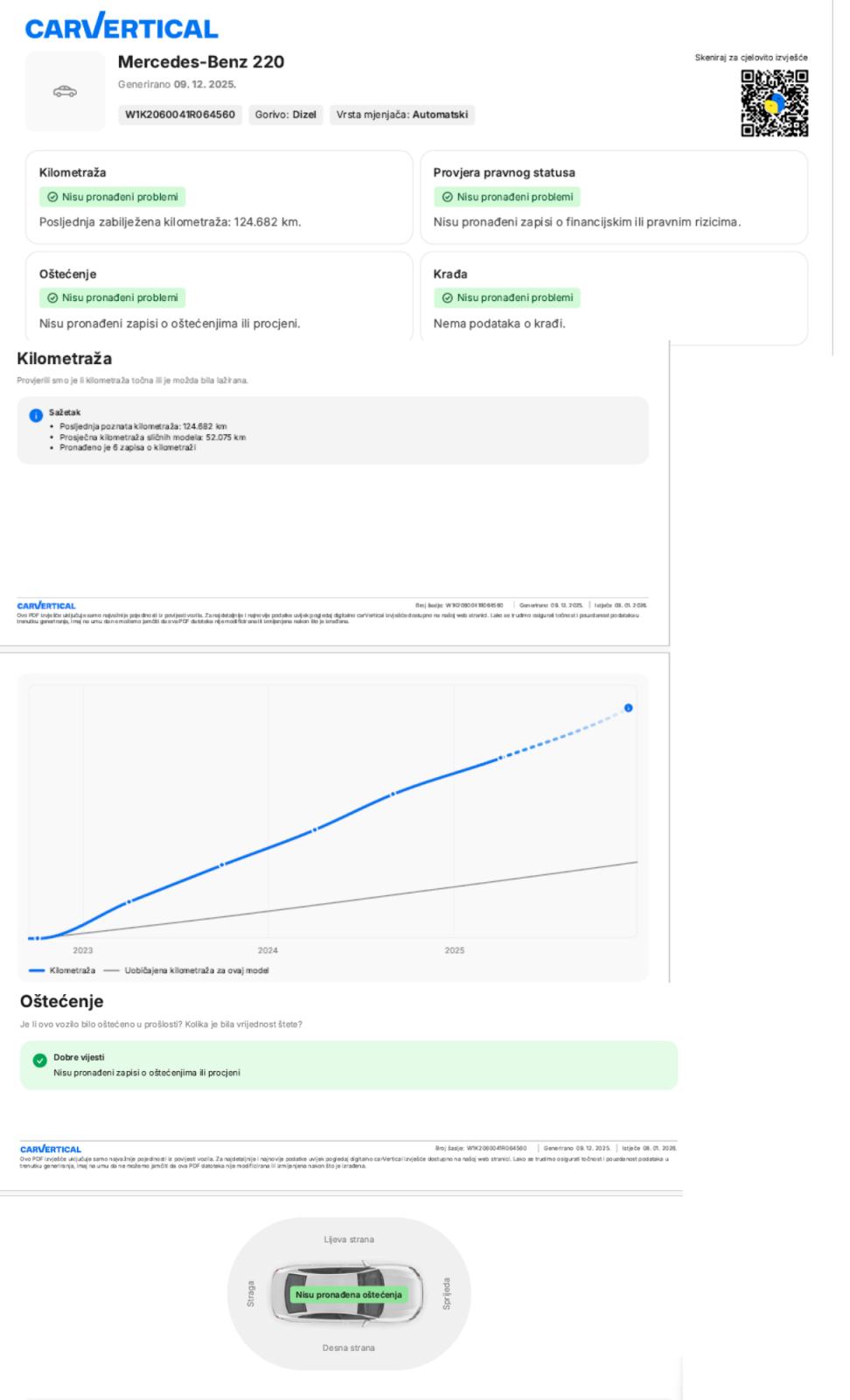Click the blue Kilometraža legend entry

tap(62, 970)
